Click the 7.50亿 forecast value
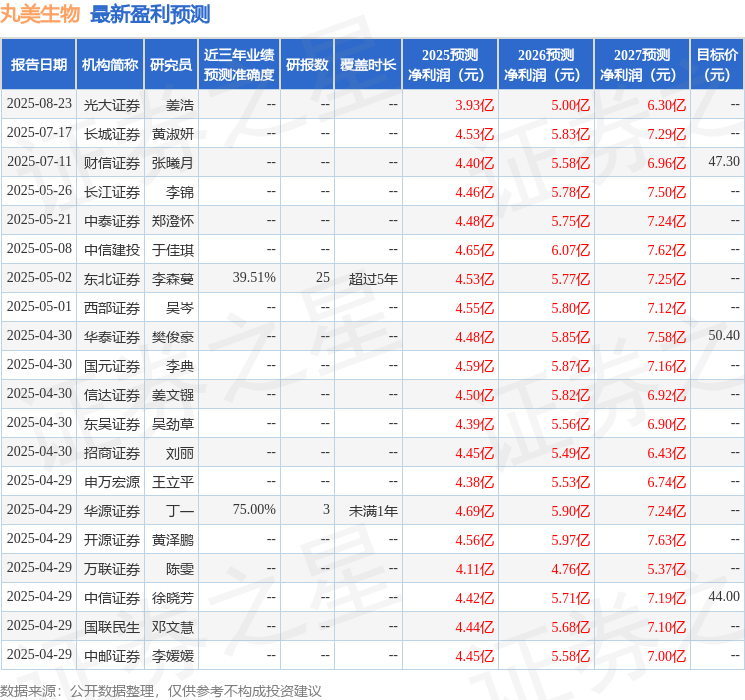745x700 pixels. tap(667, 192)
